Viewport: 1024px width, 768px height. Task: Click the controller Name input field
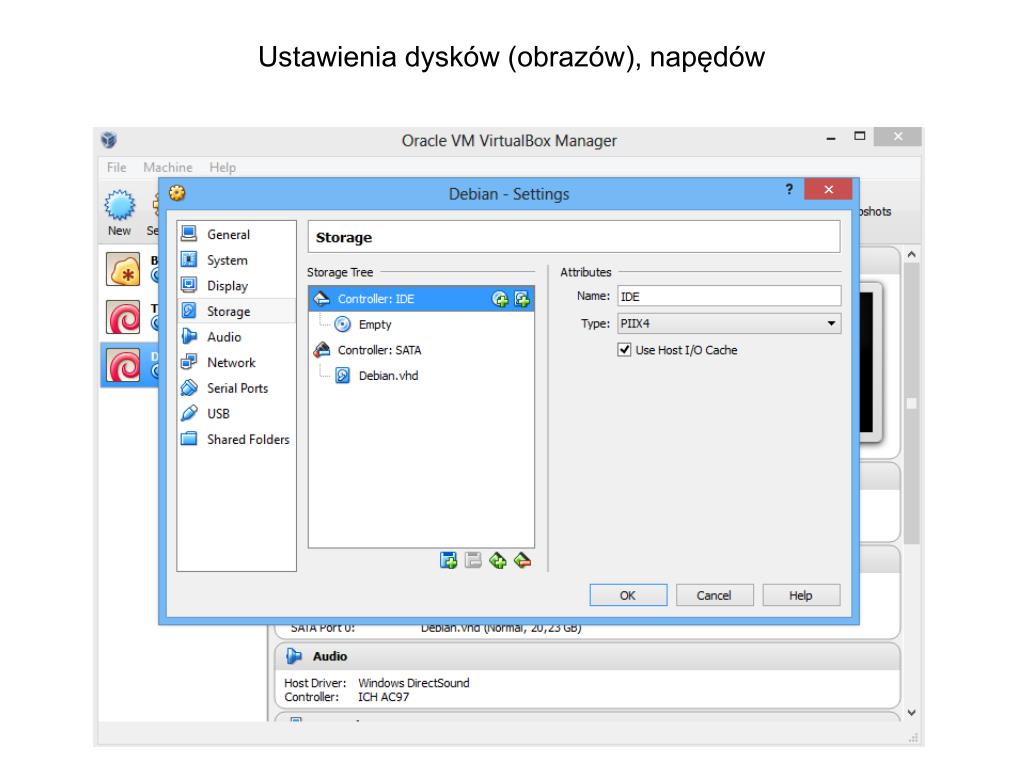[x=729, y=296]
